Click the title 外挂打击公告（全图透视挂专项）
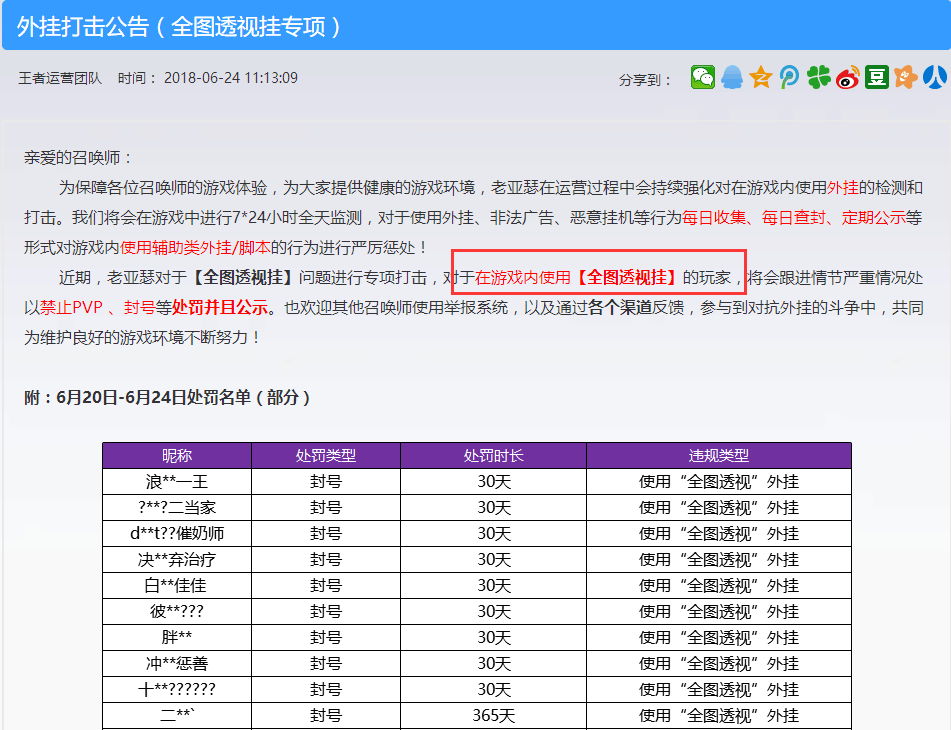This screenshot has width=951, height=730. pyautogui.click(x=180, y=26)
